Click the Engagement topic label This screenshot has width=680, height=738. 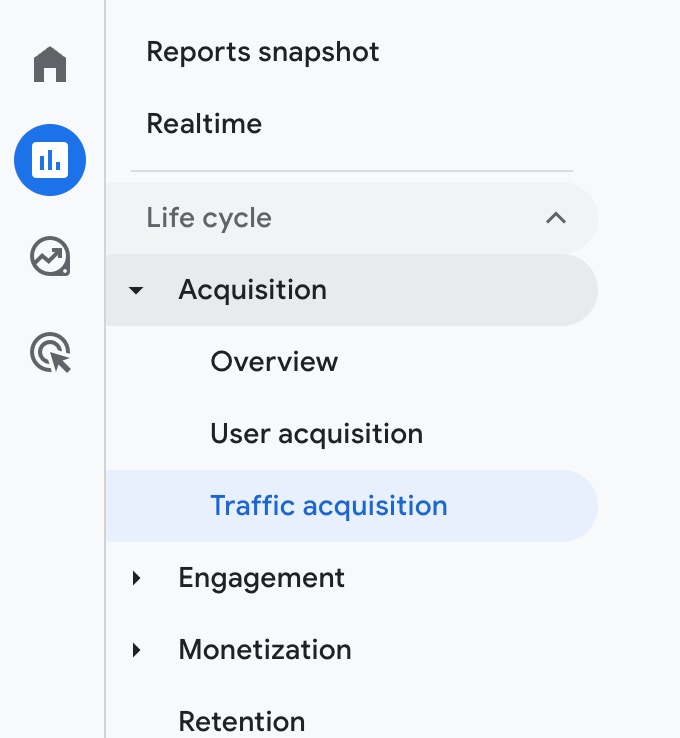[261, 578]
